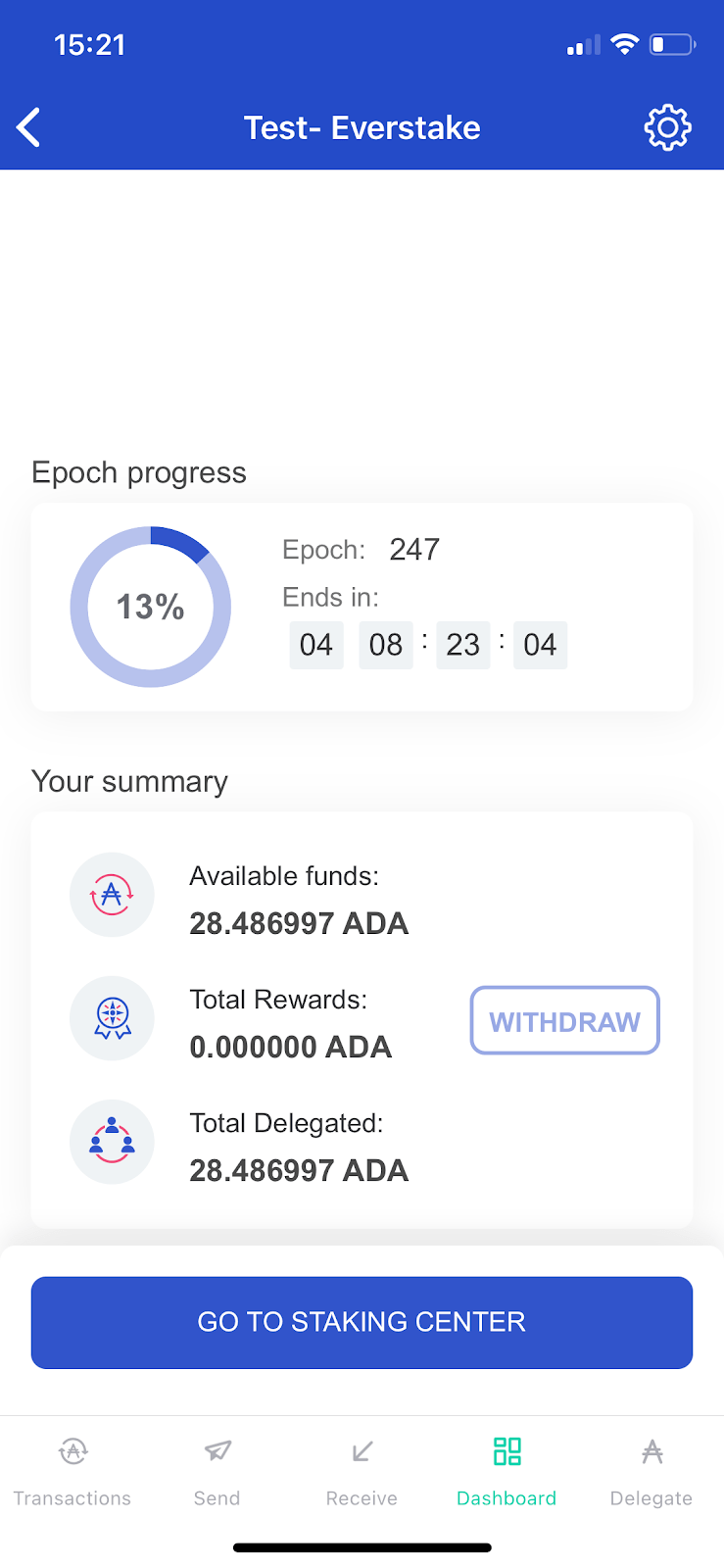Tap the Transactions icon in bottom bar
The width and height of the screenshot is (724, 1568).
click(72, 1451)
